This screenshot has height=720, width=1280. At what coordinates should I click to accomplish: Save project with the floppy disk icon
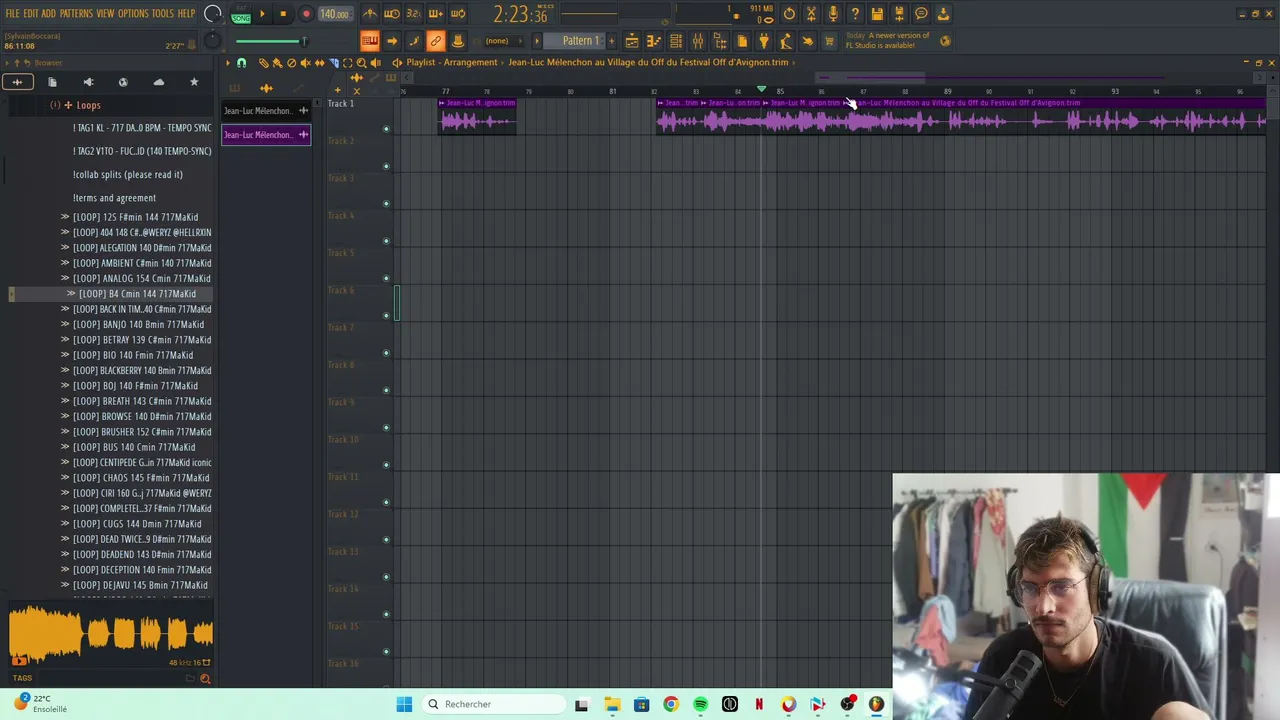click(877, 14)
